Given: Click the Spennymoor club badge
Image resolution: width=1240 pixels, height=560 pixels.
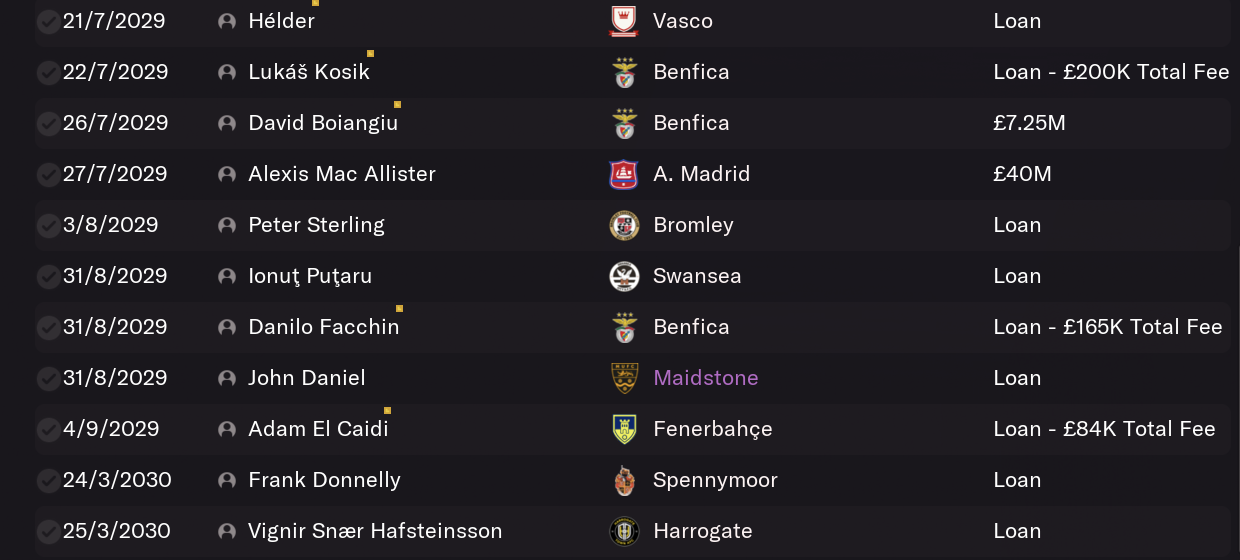Looking at the screenshot, I should 624,480.
